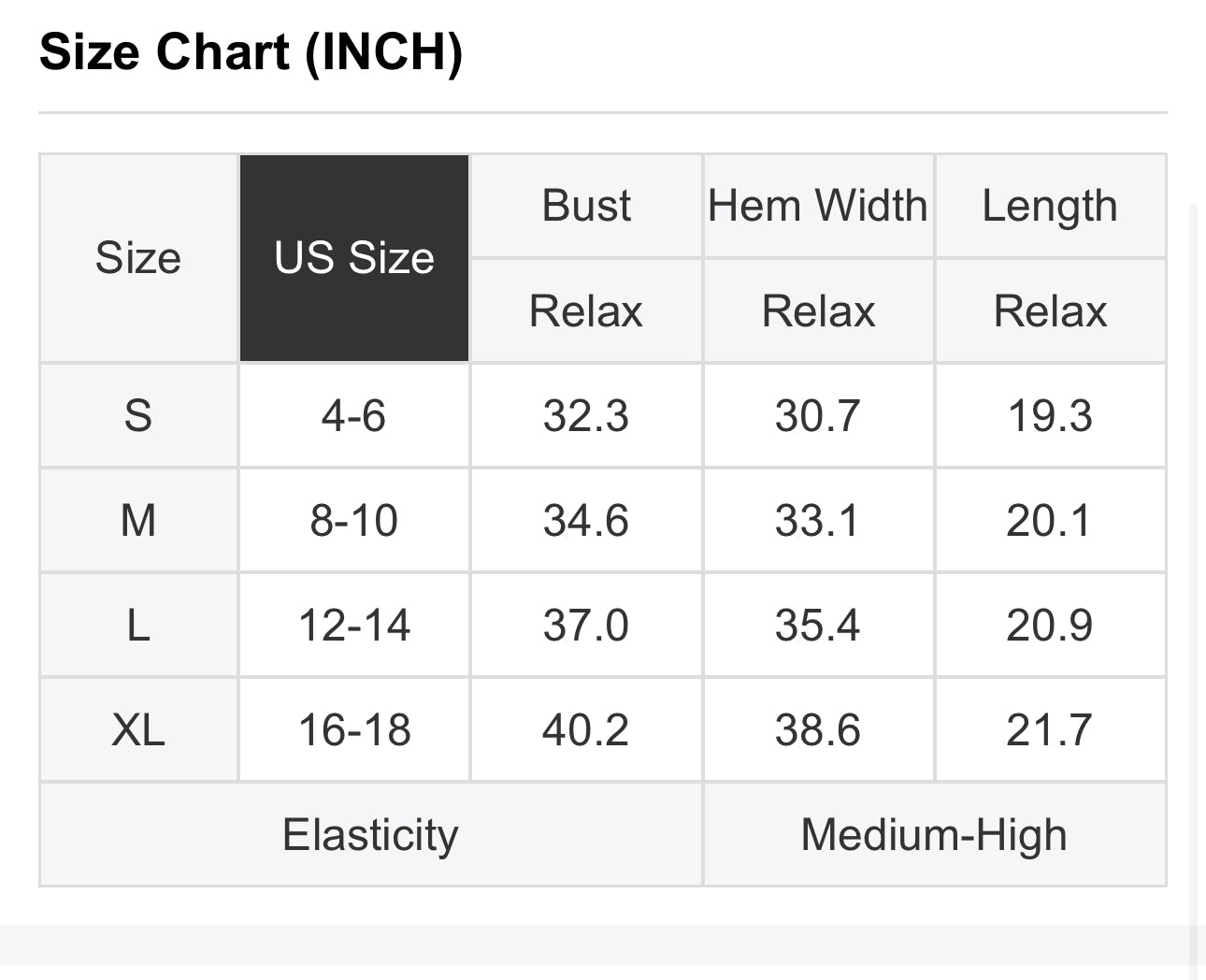Choose the L size row label

[138, 625]
